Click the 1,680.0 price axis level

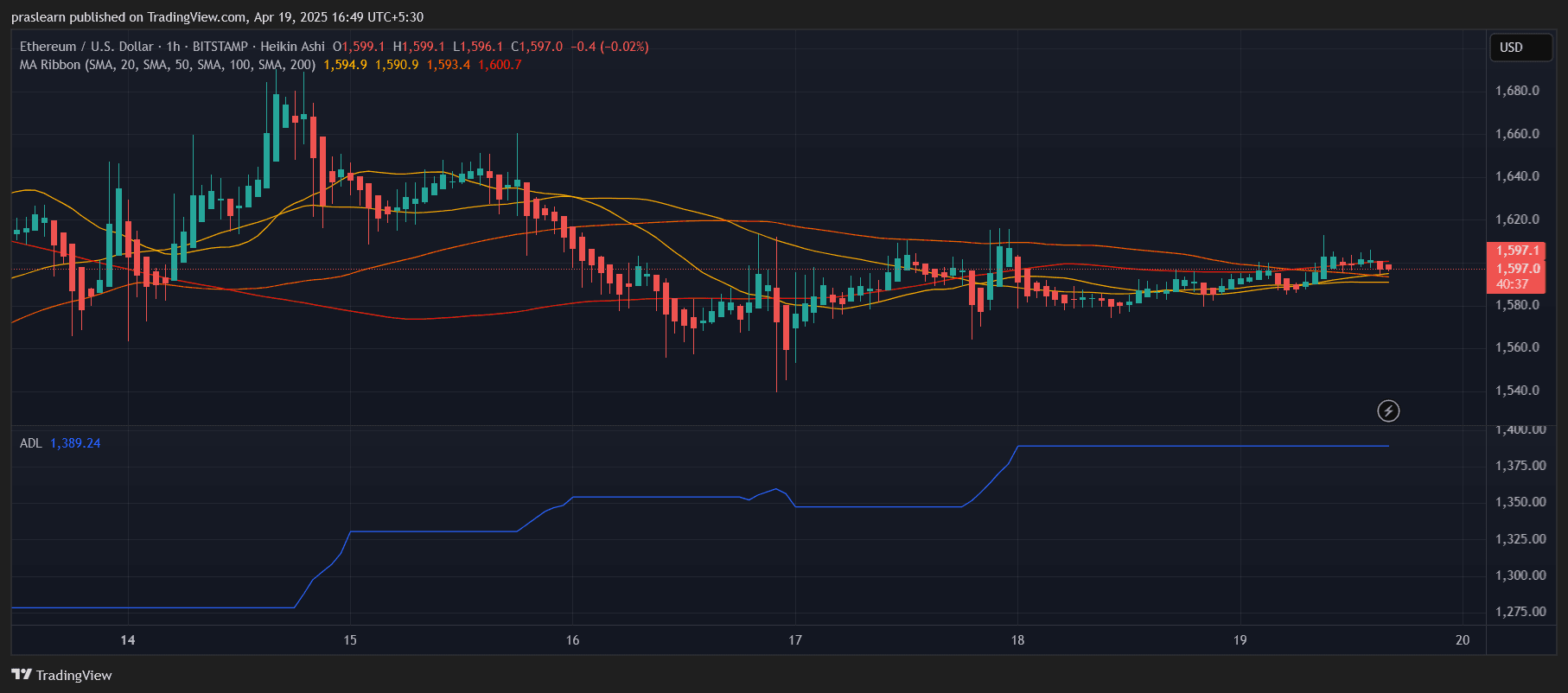1517,91
